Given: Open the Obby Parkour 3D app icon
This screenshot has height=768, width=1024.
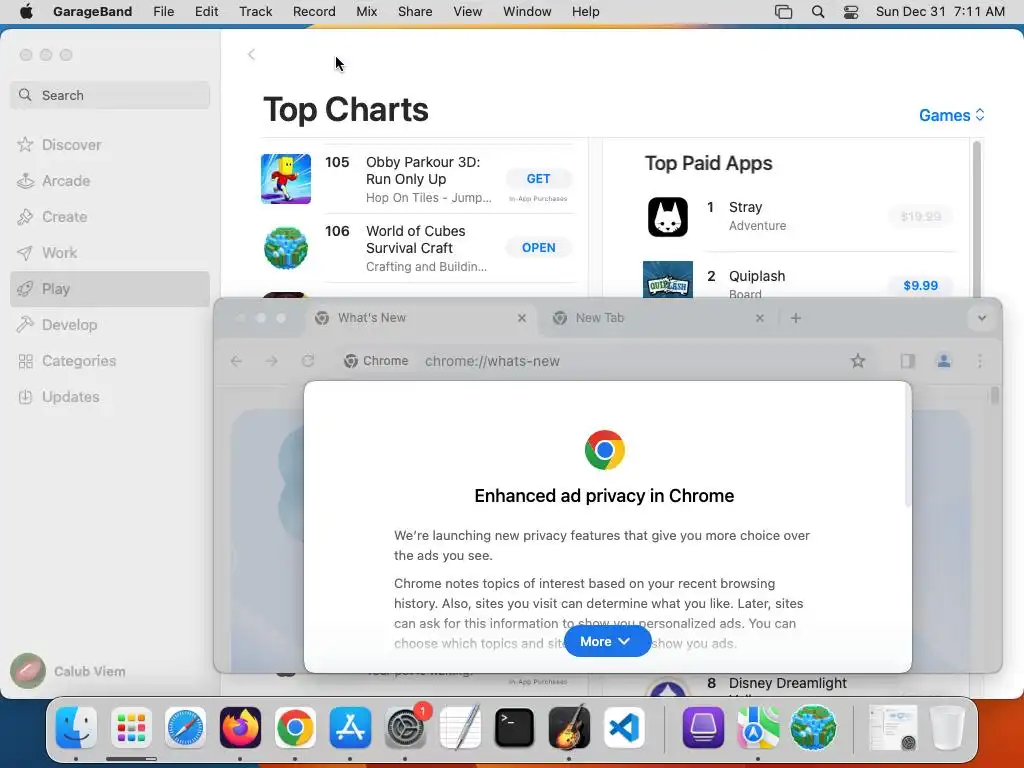Looking at the screenshot, I should point(286,179).
